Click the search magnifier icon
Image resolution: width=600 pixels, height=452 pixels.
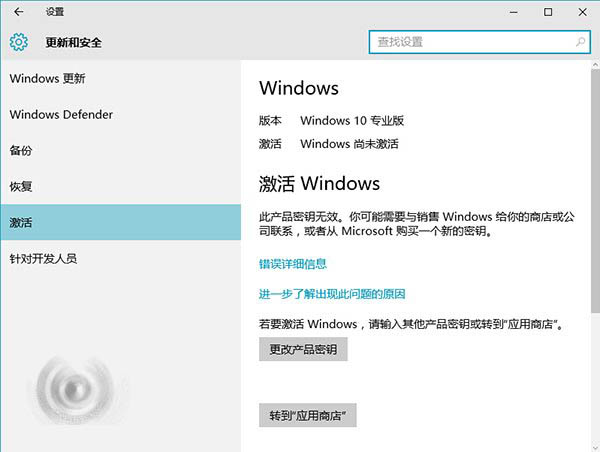click(580, 41)
